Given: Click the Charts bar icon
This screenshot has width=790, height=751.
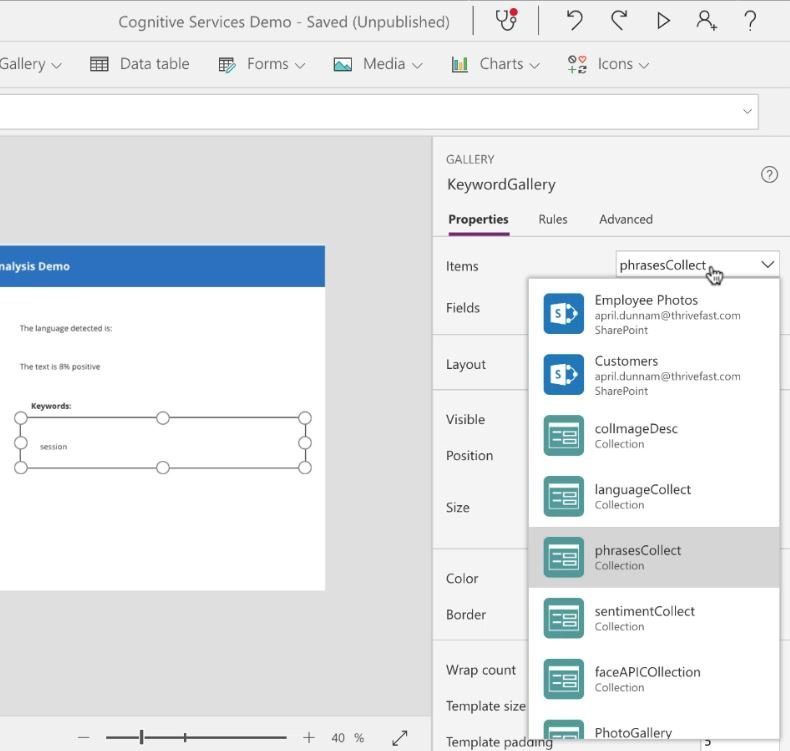Looking at the screenshot, I should (459, 64).
